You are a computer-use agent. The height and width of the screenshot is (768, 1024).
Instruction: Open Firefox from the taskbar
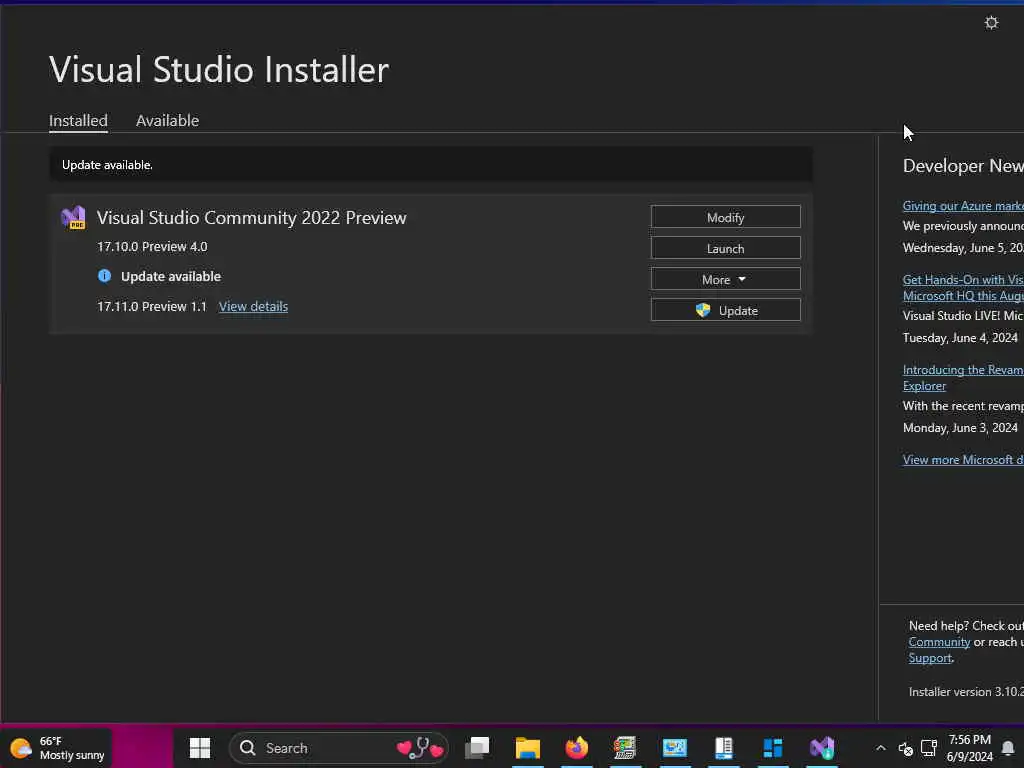click(x=577, y=748)
